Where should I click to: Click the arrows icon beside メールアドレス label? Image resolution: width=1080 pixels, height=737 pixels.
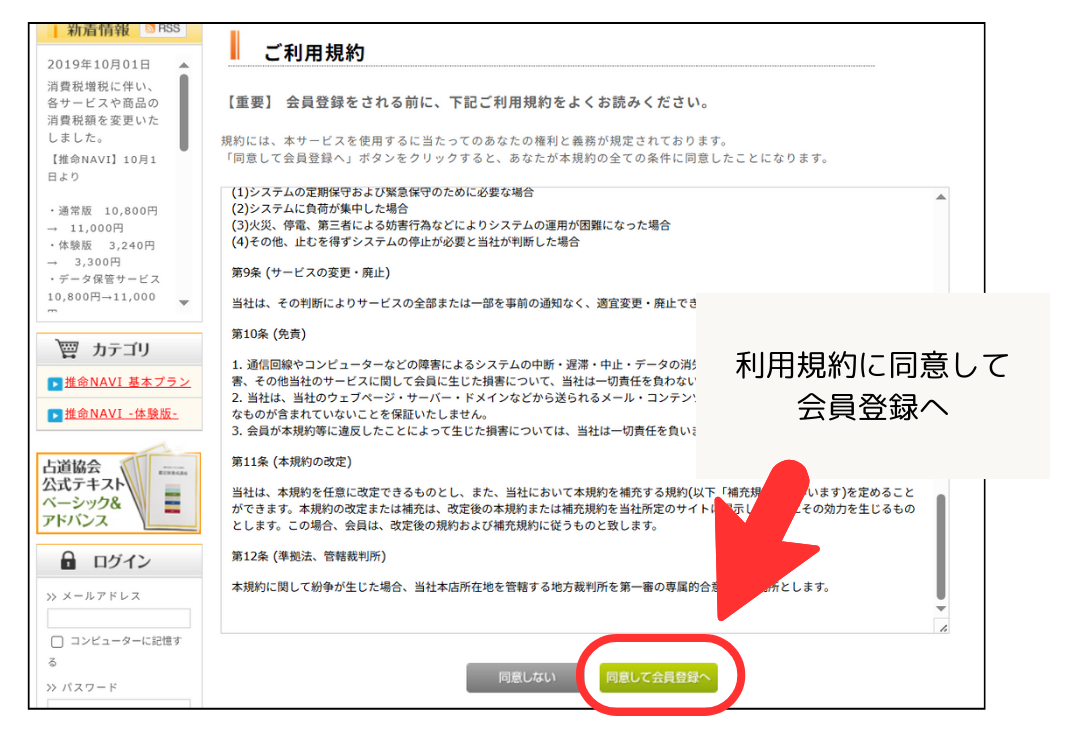51,597
